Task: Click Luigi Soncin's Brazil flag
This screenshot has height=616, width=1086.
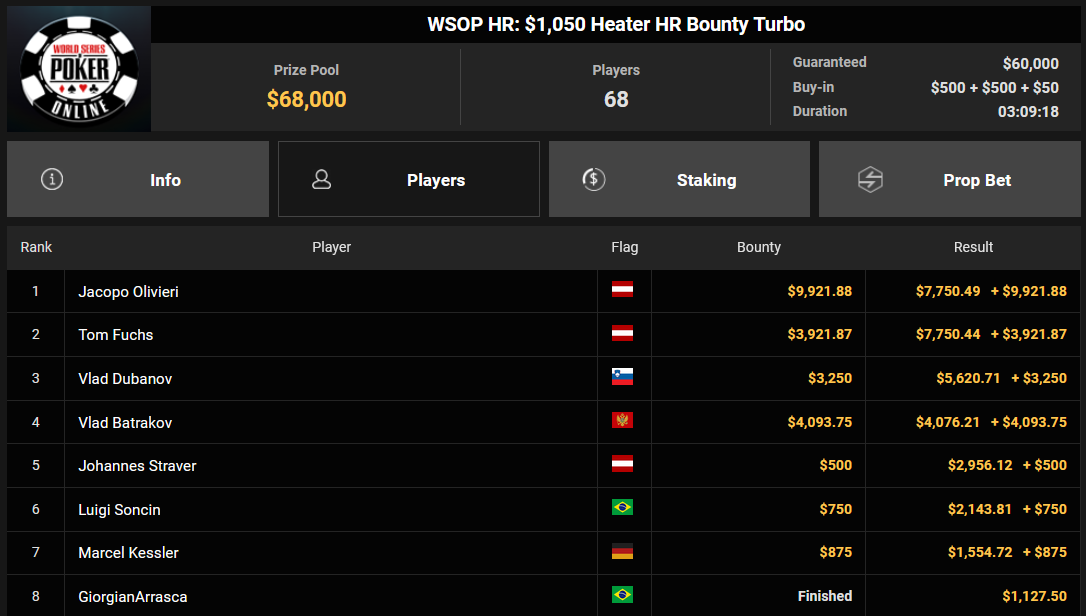Action: (x=622, y=508)
